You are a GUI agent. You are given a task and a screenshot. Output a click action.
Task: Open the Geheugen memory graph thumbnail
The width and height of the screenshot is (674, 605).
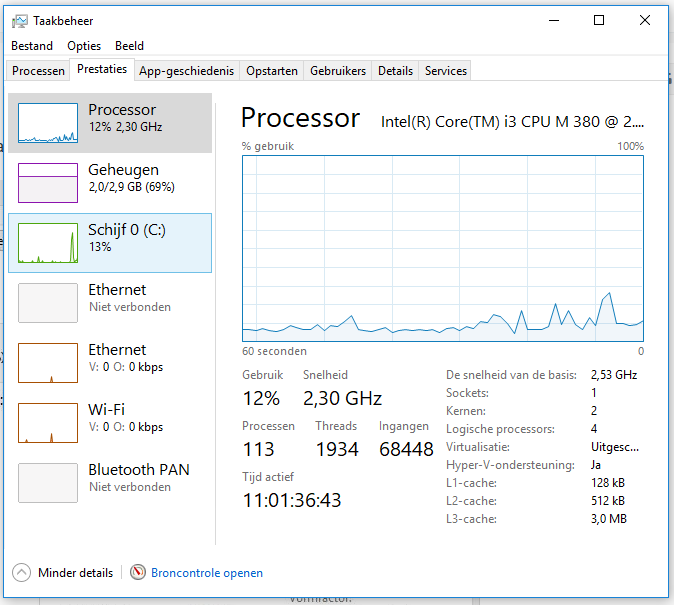(x=48, y=182)
